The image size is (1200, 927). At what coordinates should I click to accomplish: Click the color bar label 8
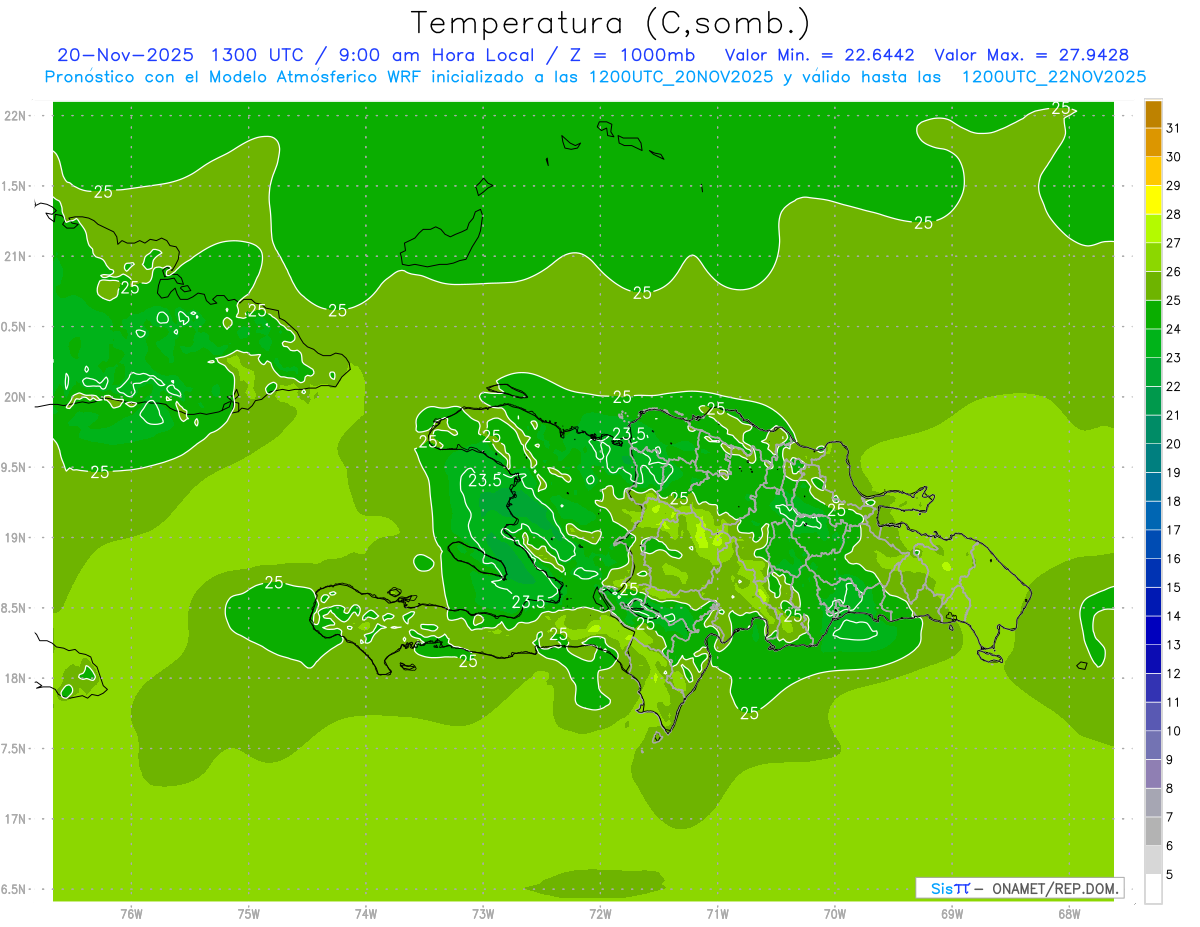point(1170,788)
